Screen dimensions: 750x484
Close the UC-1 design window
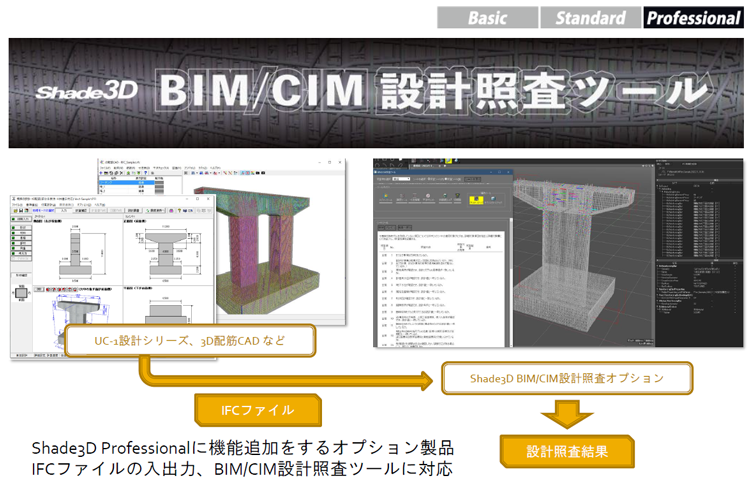208,199
